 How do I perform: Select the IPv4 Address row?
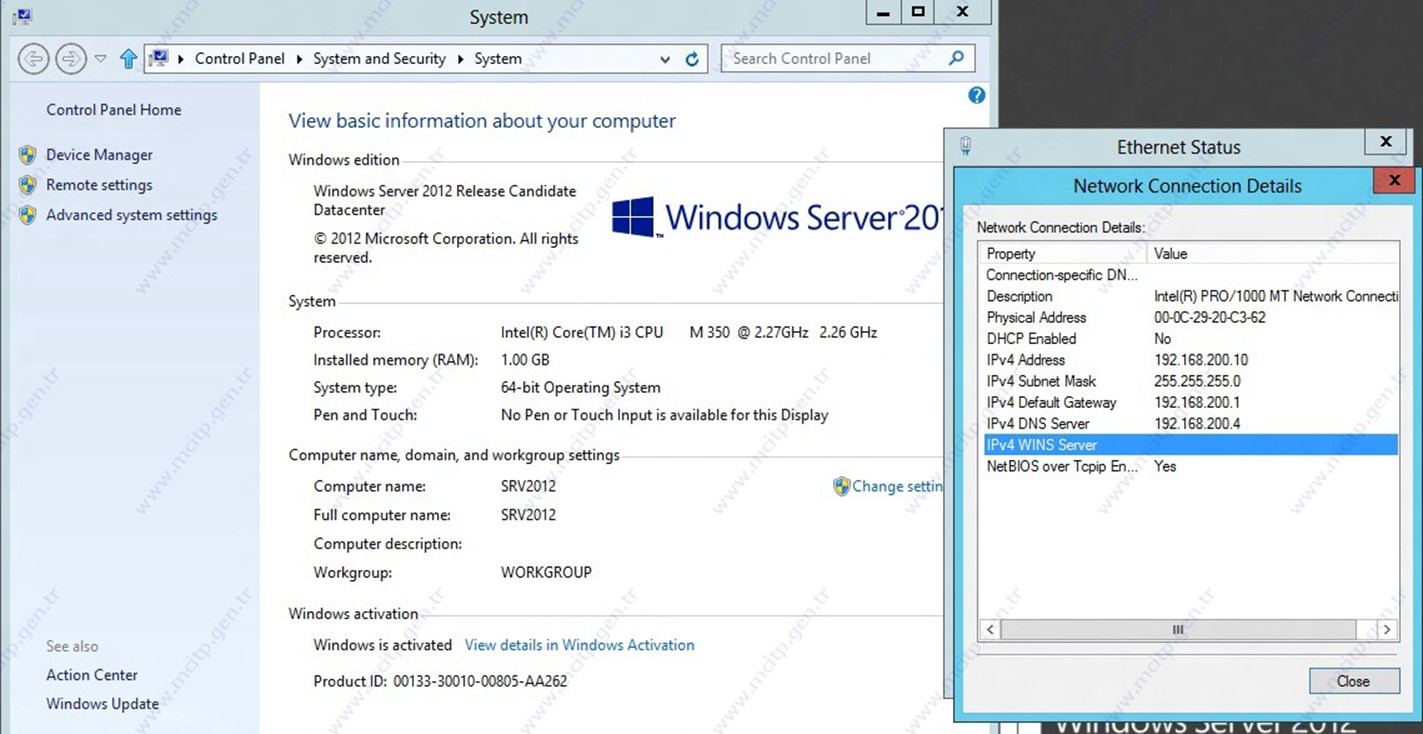[x=1189, y=360]
